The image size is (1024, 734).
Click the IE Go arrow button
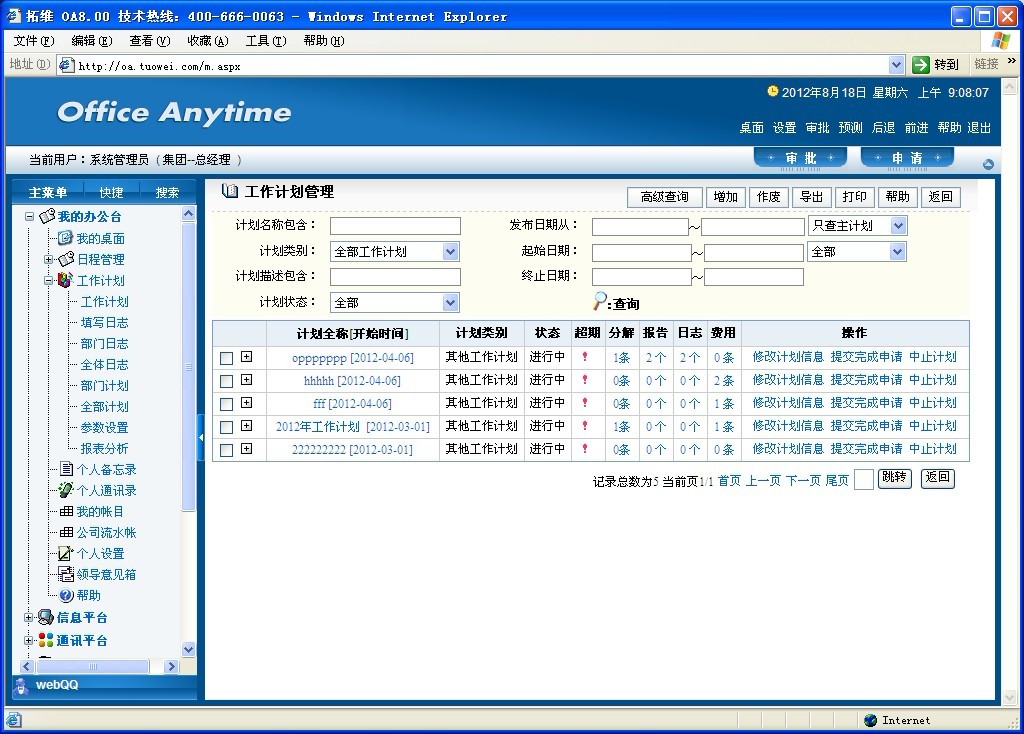click(x=921, y=65)
